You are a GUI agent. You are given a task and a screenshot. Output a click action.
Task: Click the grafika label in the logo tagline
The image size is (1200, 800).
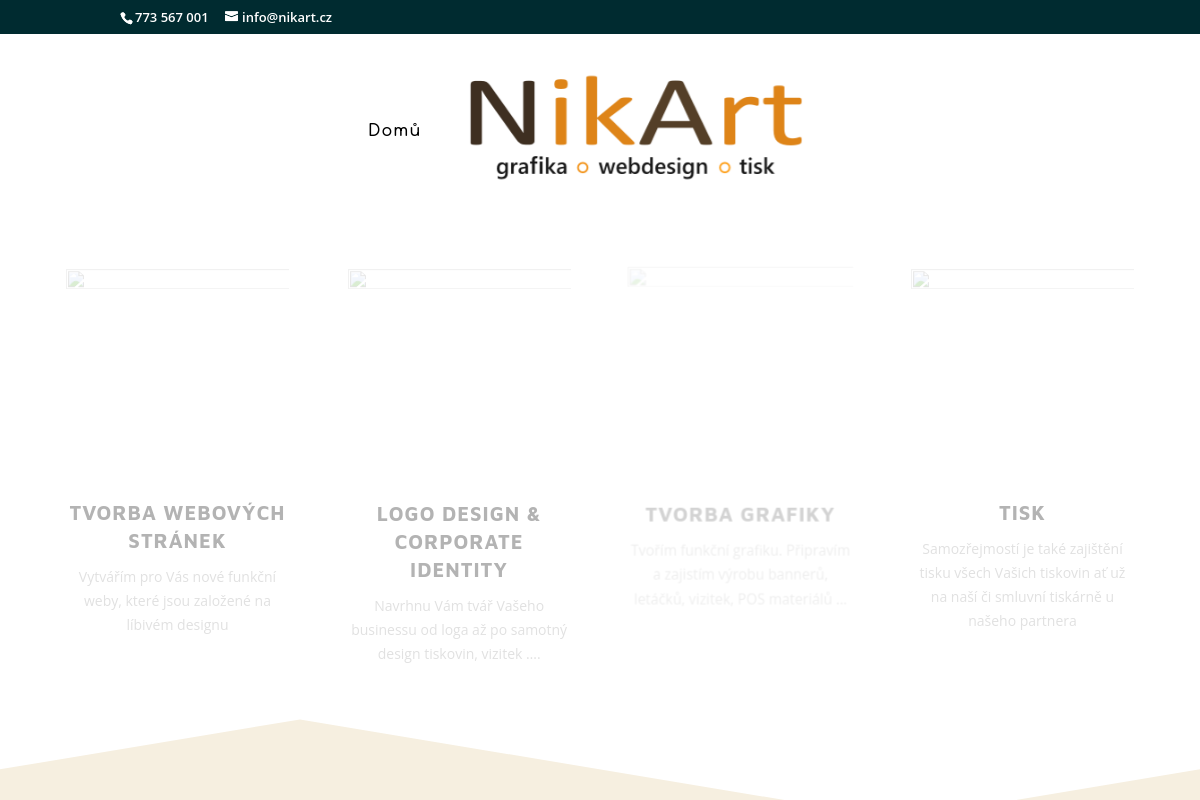[531, 167]
